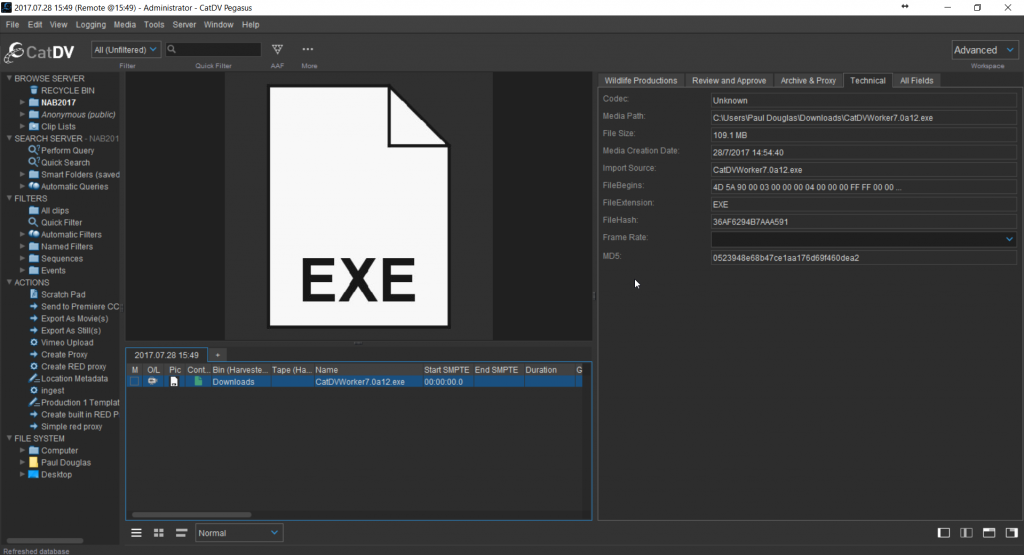Click the clip list horizontal scrollbar
Viewport: 1024px width, 555px height.
[x=191, y=515]
